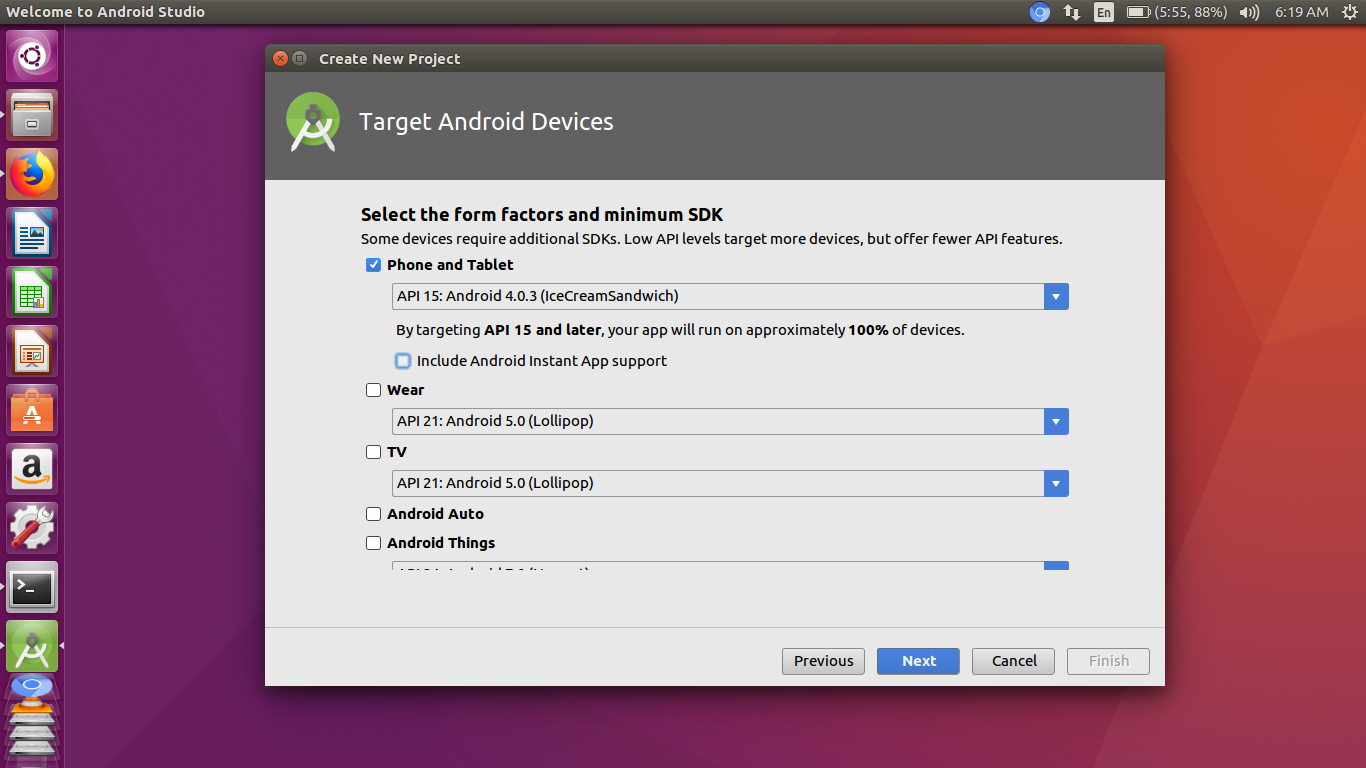Check the Wear form factor
This screenshot has width=1366, height=768.
click(x=373, y=390)
